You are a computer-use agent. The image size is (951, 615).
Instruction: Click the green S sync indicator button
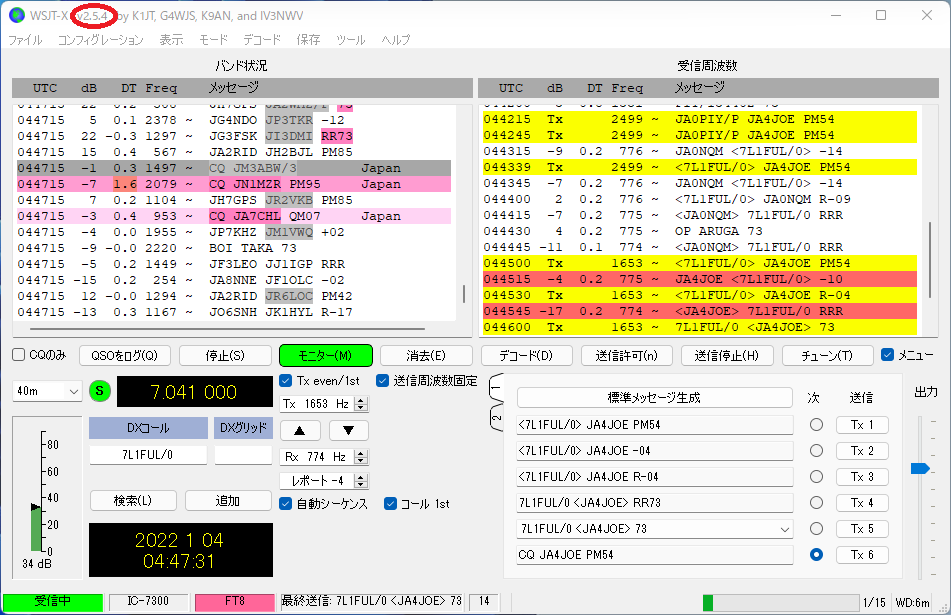(99, 391)
